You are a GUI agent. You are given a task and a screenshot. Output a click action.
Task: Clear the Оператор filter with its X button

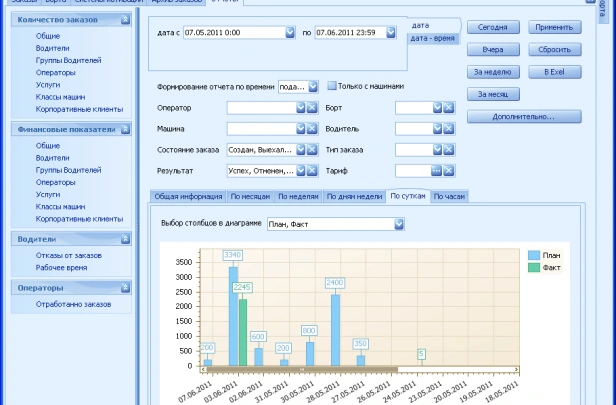click(312, 107)
